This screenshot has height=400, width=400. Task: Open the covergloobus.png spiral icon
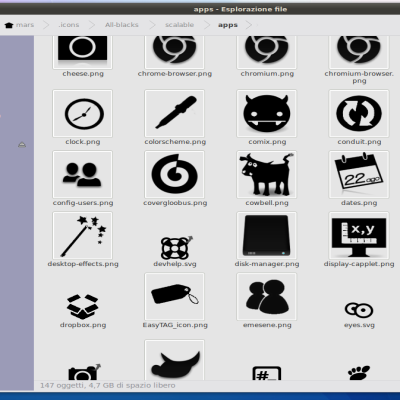[x=174, y=174]
